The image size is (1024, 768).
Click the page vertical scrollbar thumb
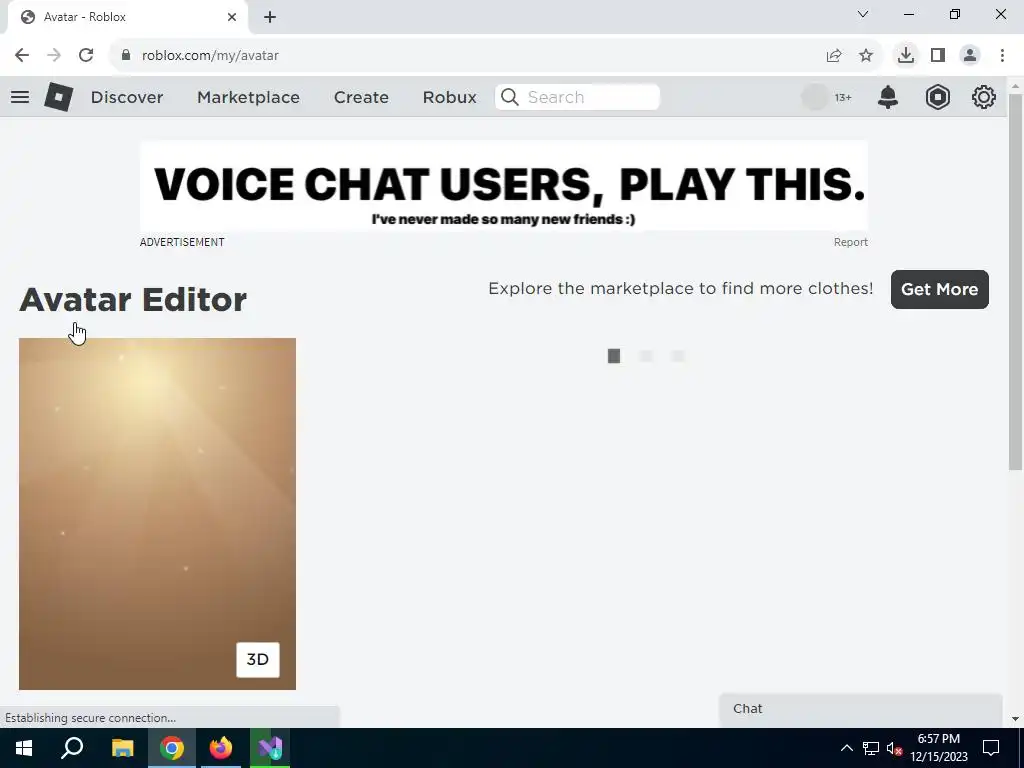[1015, 282]
